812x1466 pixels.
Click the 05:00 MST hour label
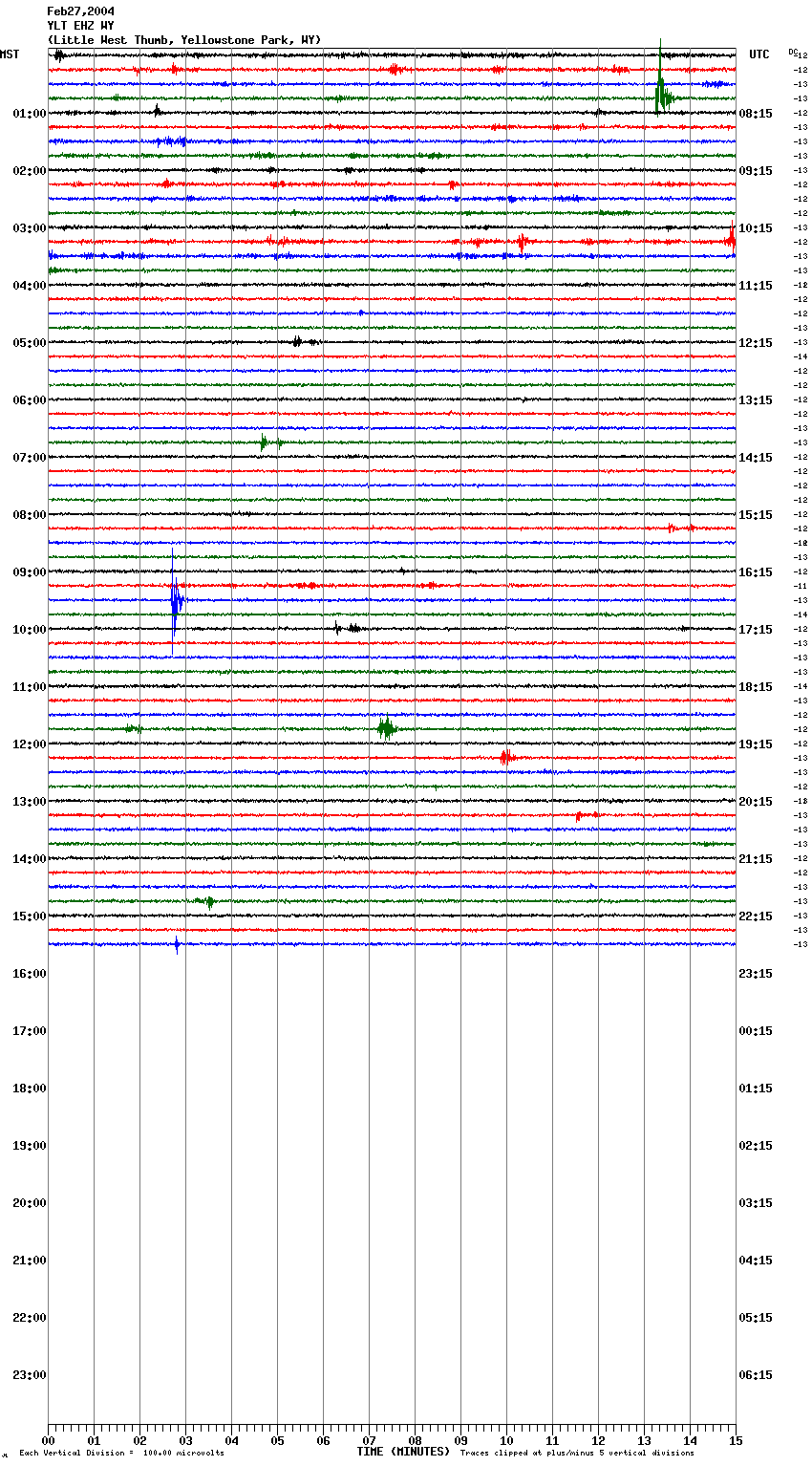30,343
